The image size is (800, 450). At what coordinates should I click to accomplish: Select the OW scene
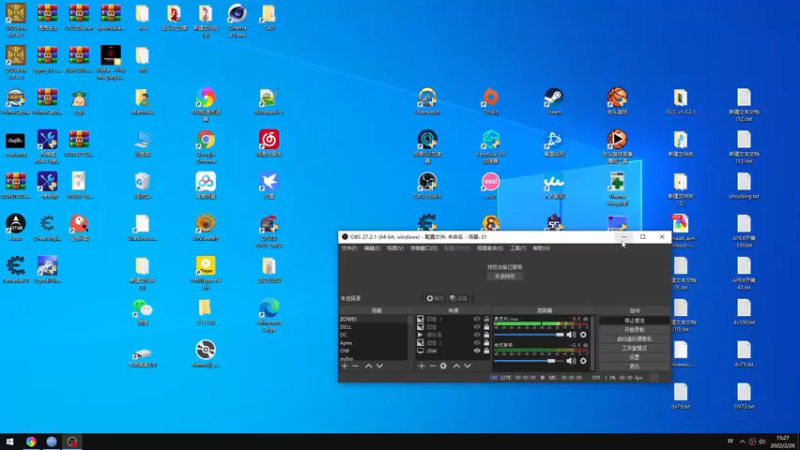click(373, 351)
